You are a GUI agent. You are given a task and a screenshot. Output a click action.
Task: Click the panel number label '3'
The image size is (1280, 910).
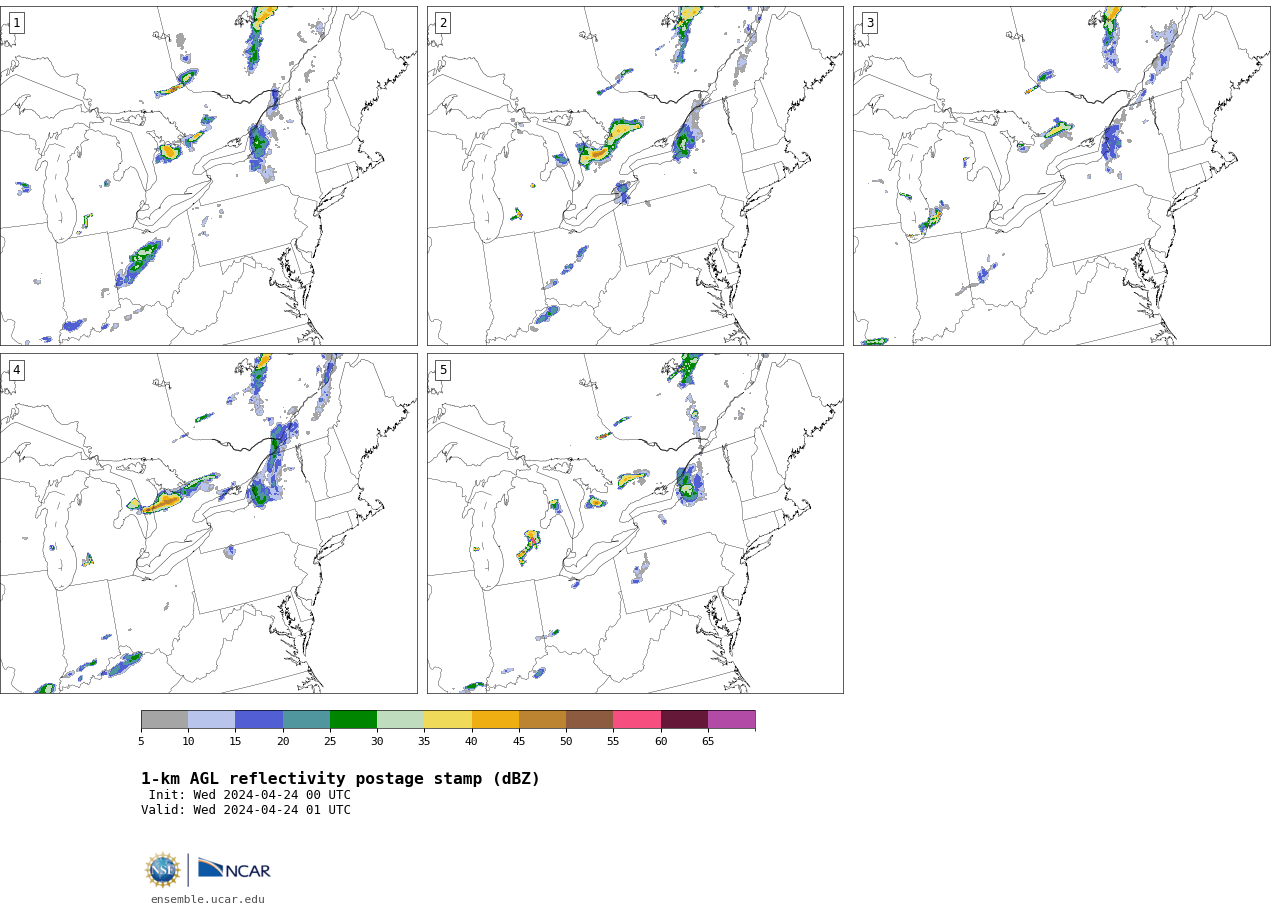point(869,23)
